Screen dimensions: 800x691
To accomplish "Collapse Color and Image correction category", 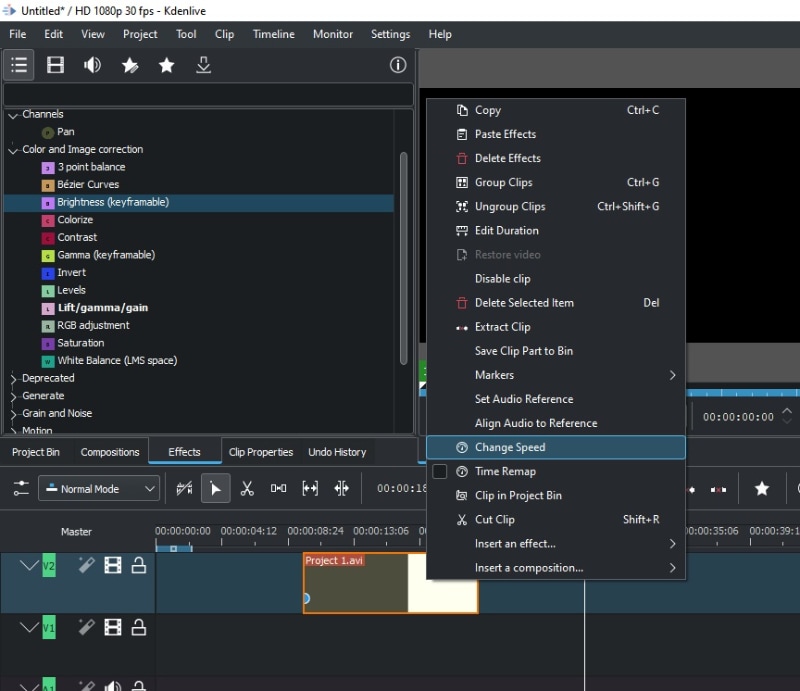I will tap(13, 150).
